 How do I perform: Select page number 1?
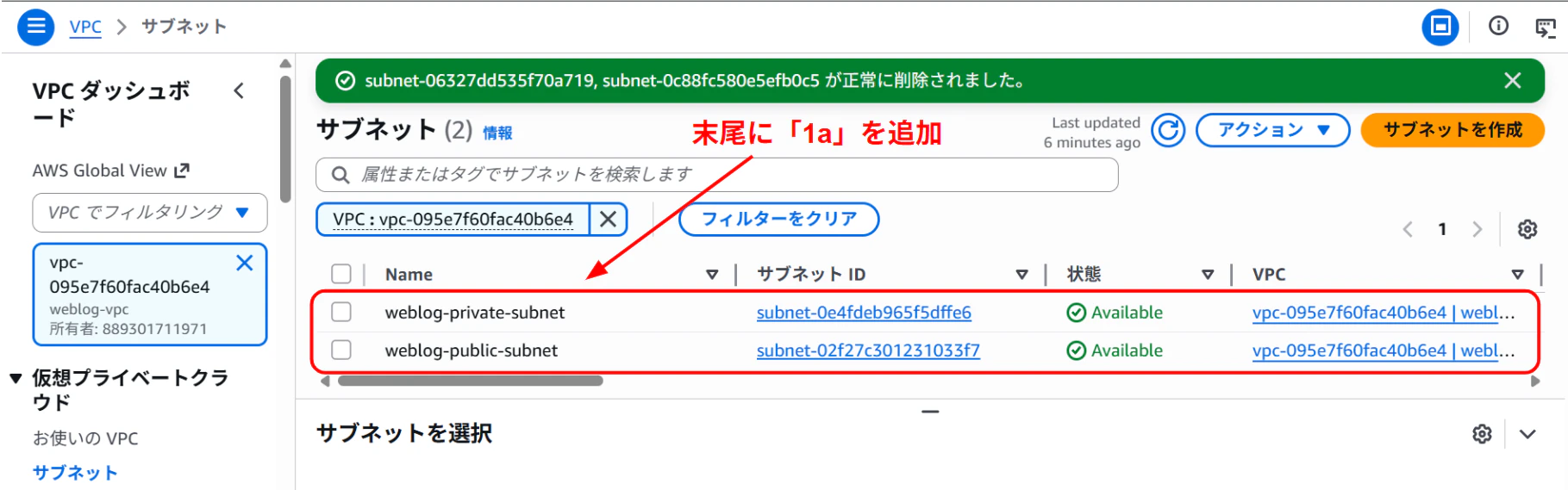pyautogui.click(x=1442, y=229)
